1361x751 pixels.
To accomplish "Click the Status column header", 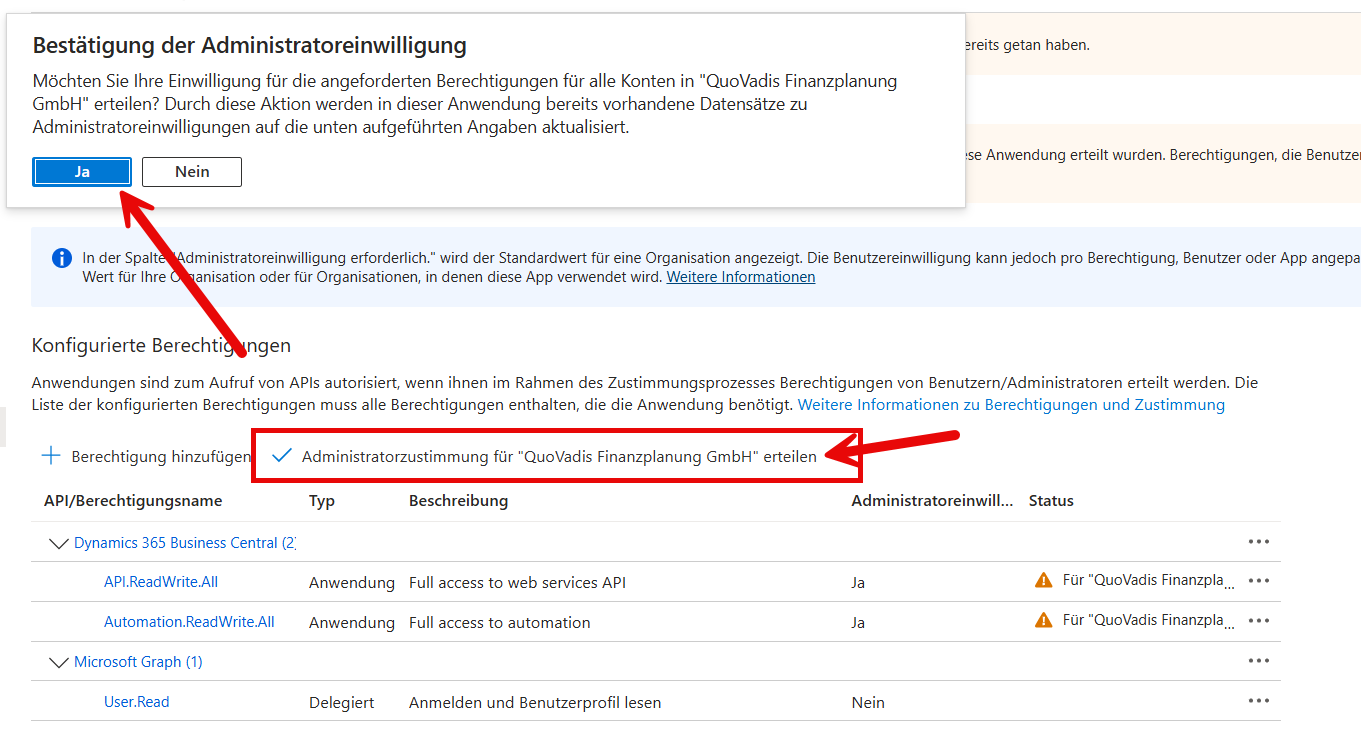I will pos(1051,501).
